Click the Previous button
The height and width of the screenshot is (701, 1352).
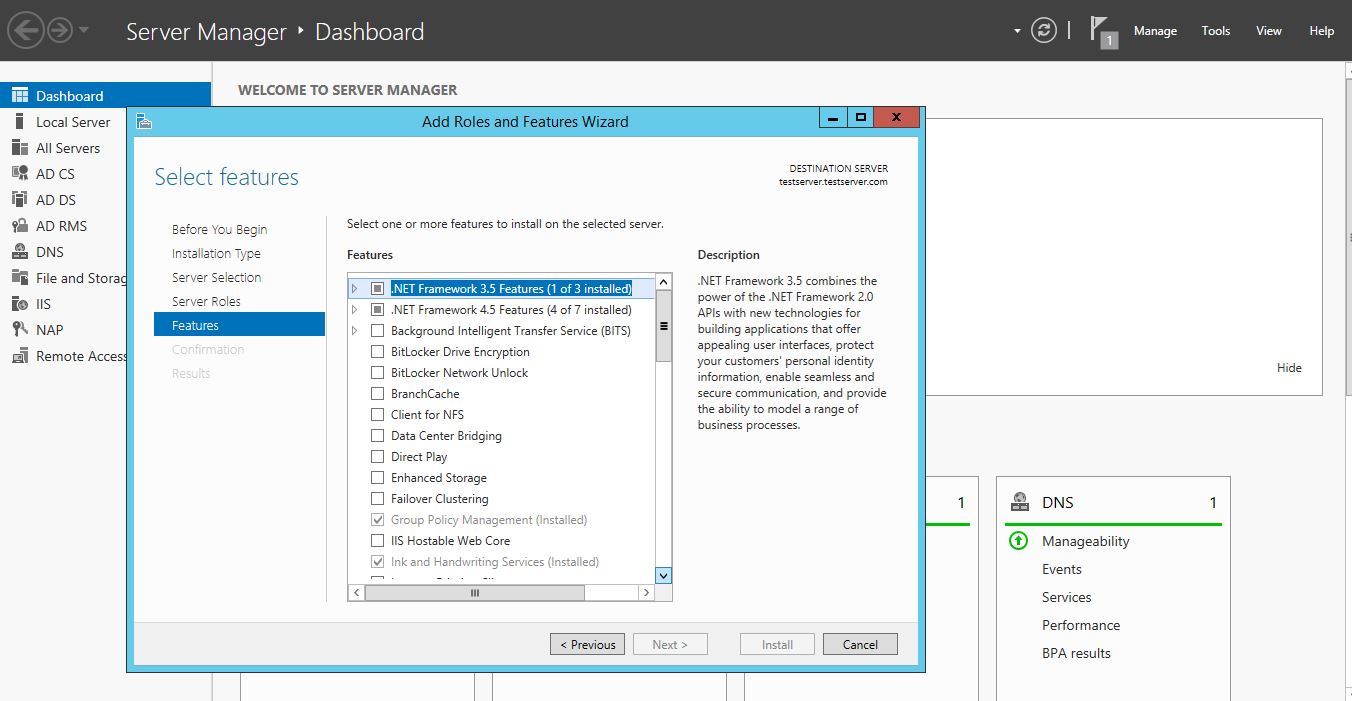(x=588, y=645)
